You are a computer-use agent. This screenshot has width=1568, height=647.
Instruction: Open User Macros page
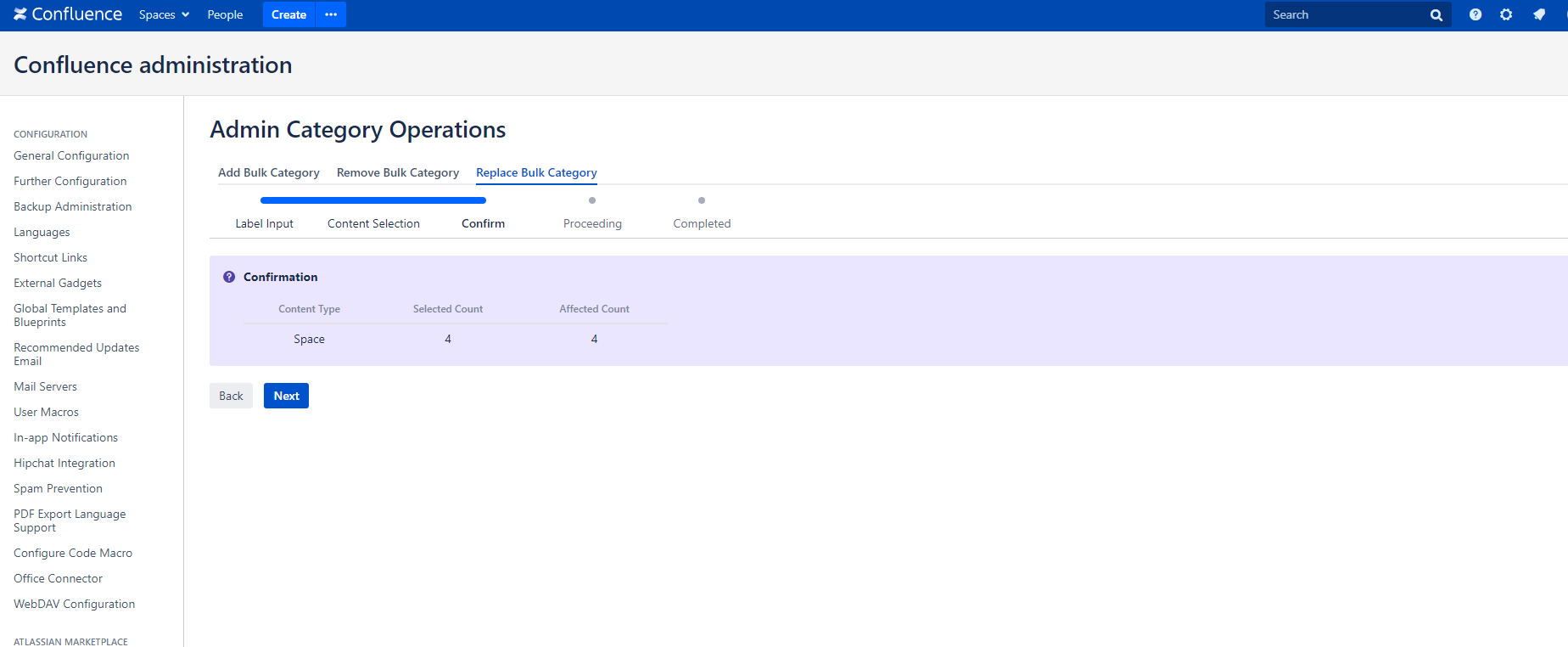46,412
